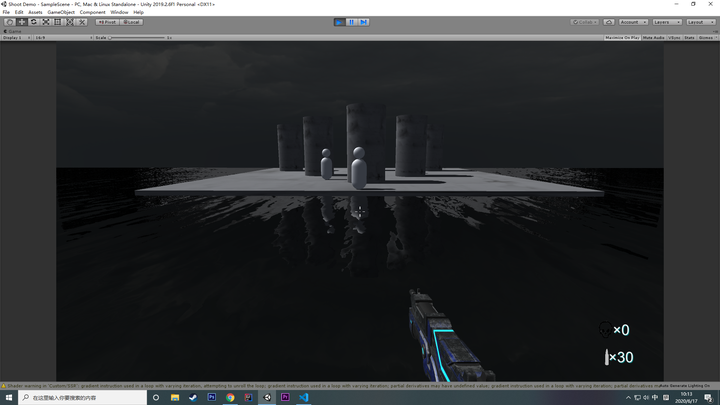Open the cloud Services icon

coord(609,22)
